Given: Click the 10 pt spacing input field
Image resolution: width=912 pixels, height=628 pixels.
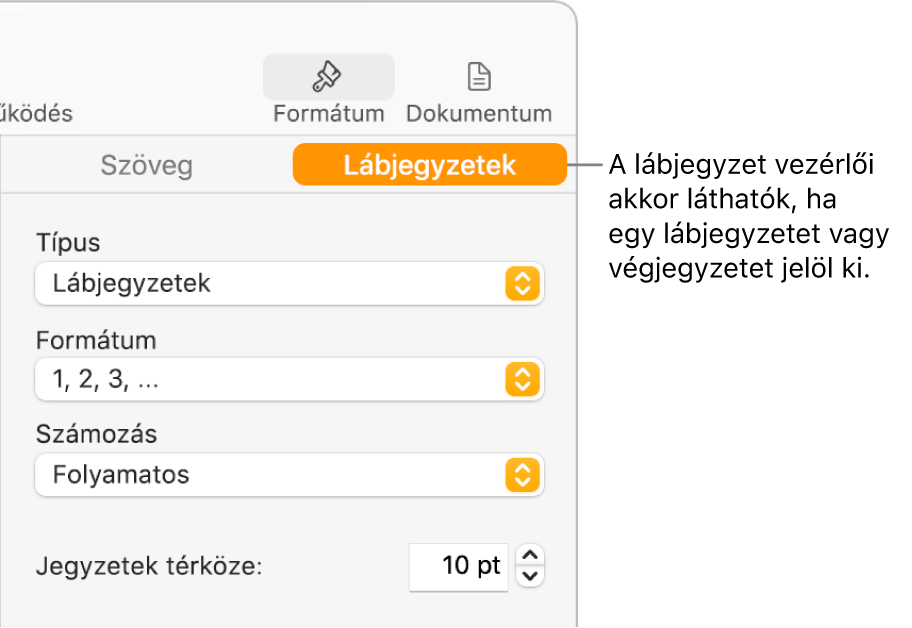Looking at the screenshot, I should (x=459, y=566).
